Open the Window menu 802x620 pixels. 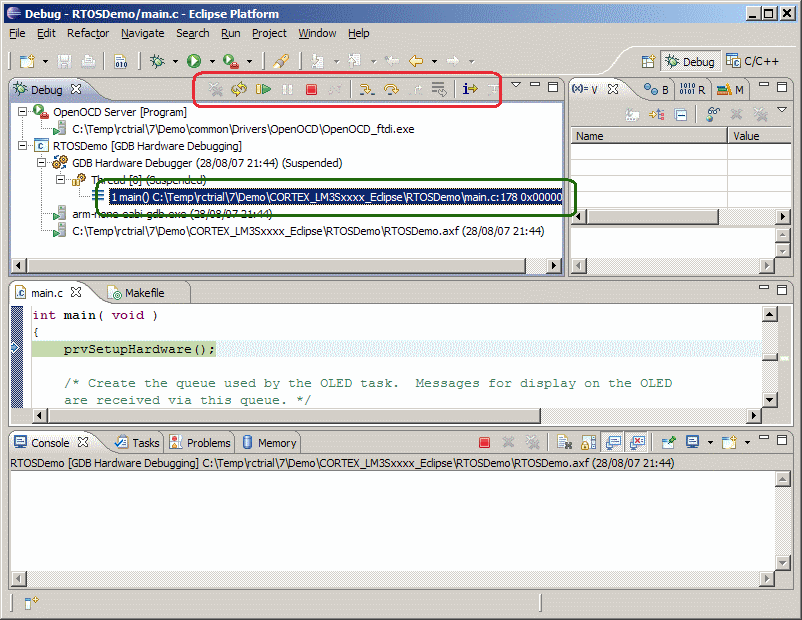[x=317, y=33]
